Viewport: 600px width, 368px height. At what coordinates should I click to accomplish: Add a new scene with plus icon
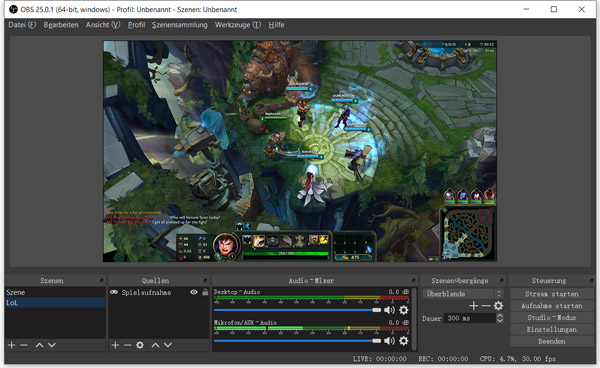(11, 345)
